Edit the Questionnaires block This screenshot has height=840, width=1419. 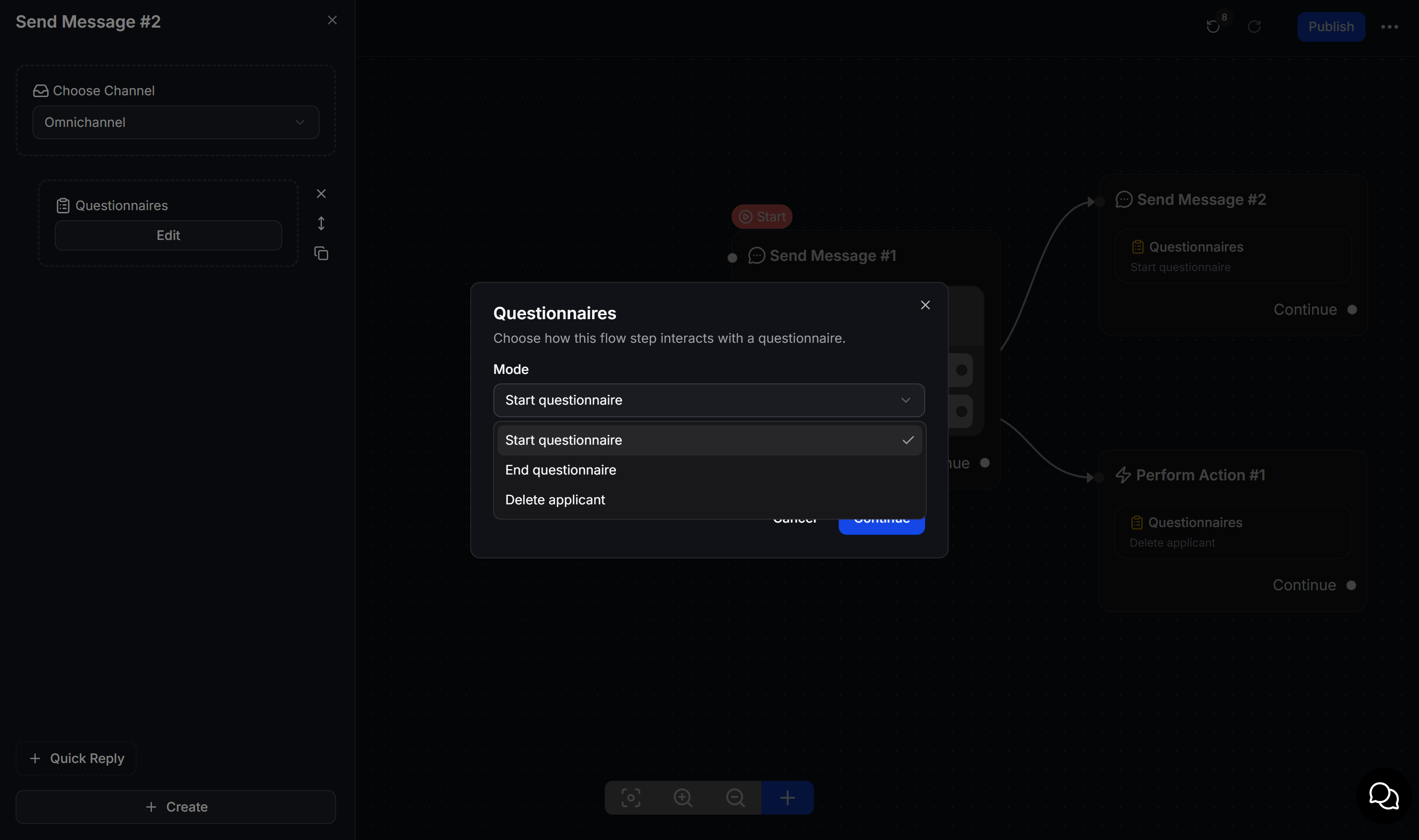point(168,235)
